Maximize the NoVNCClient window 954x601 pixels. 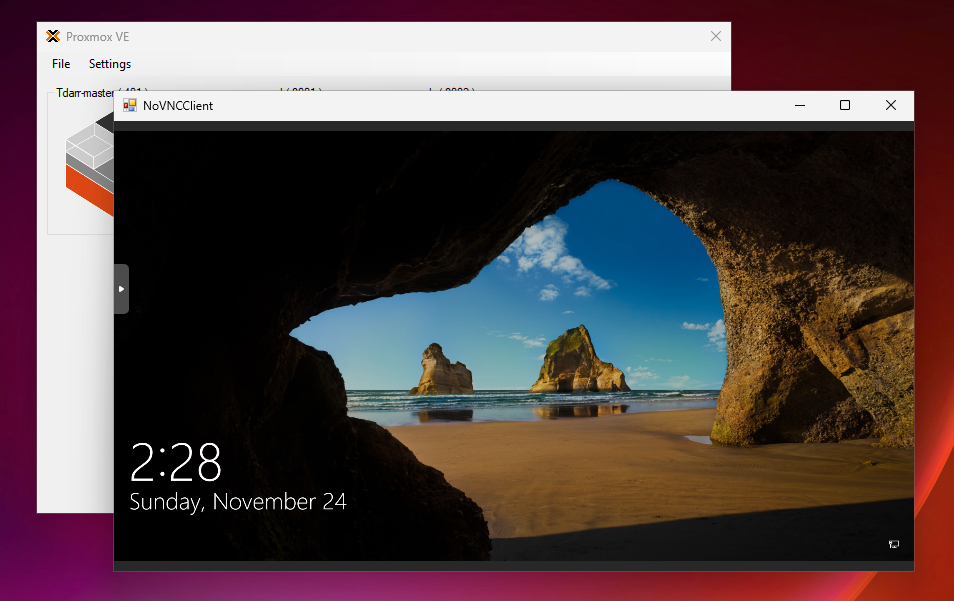click(x=845, y=105)
